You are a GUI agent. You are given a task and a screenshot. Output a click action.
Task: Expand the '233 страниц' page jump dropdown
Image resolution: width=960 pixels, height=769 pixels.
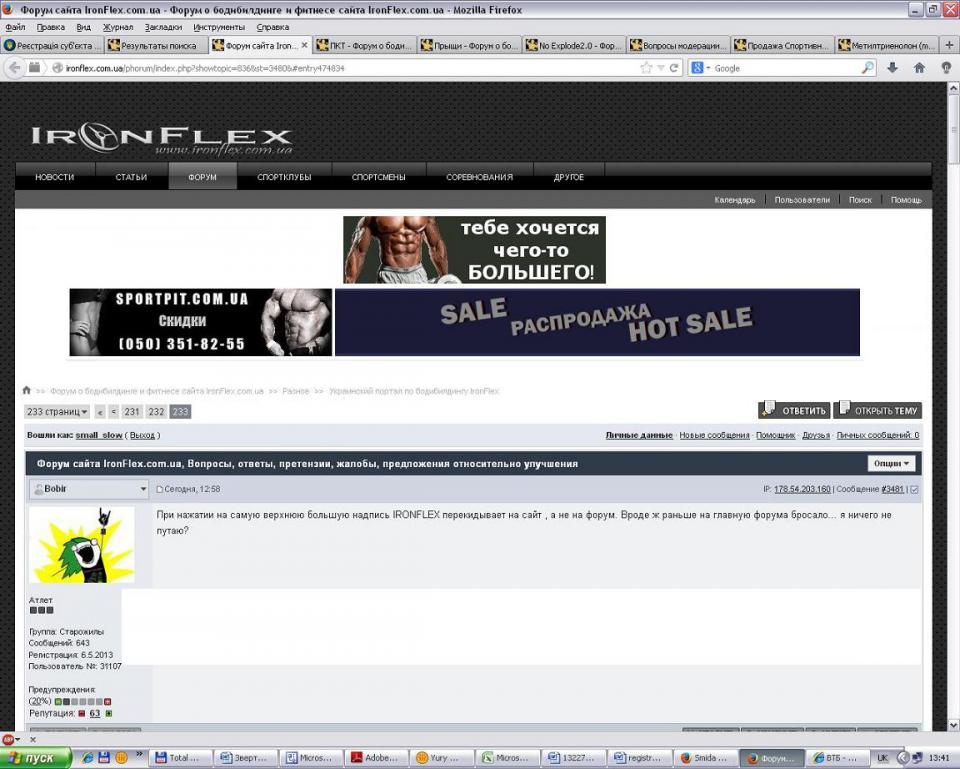click(57, 412)
